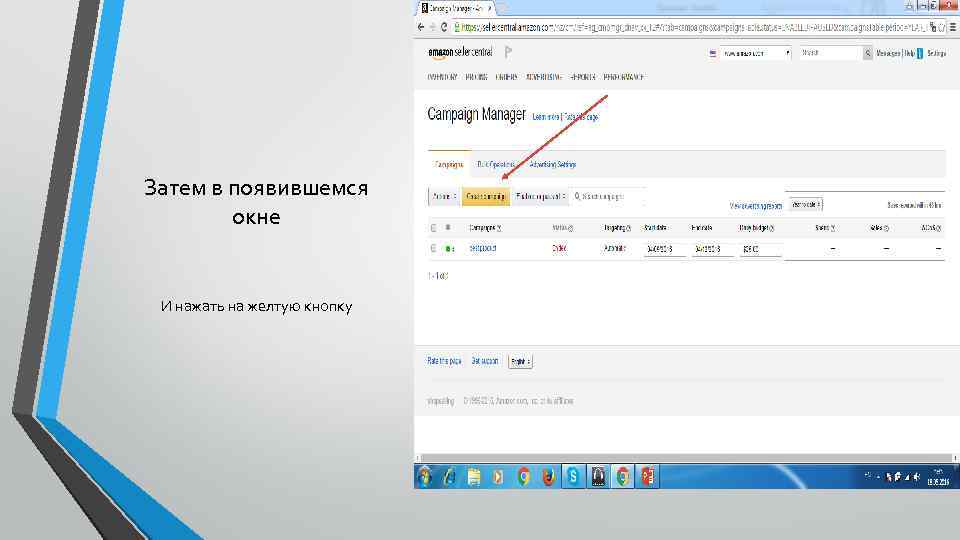
Task: Open the marketplace selector dropdown
Action: [x=754, y=53]
